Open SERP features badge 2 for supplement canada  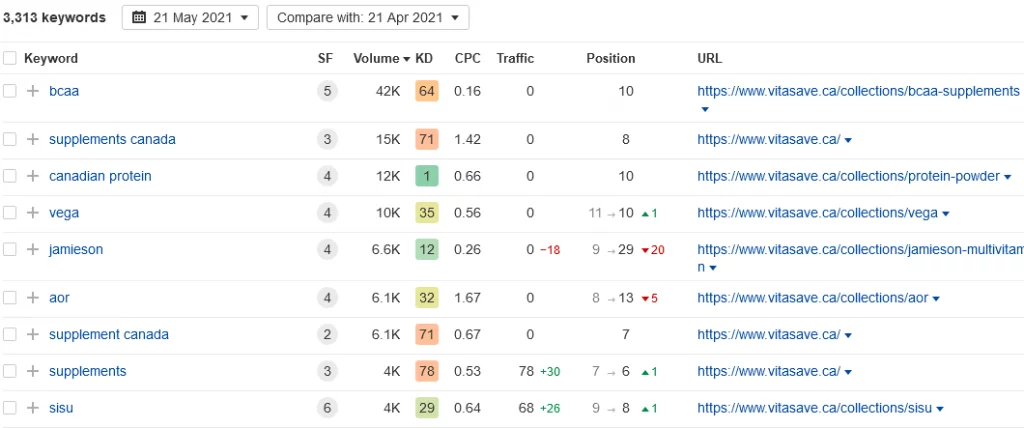click(327, 334)
